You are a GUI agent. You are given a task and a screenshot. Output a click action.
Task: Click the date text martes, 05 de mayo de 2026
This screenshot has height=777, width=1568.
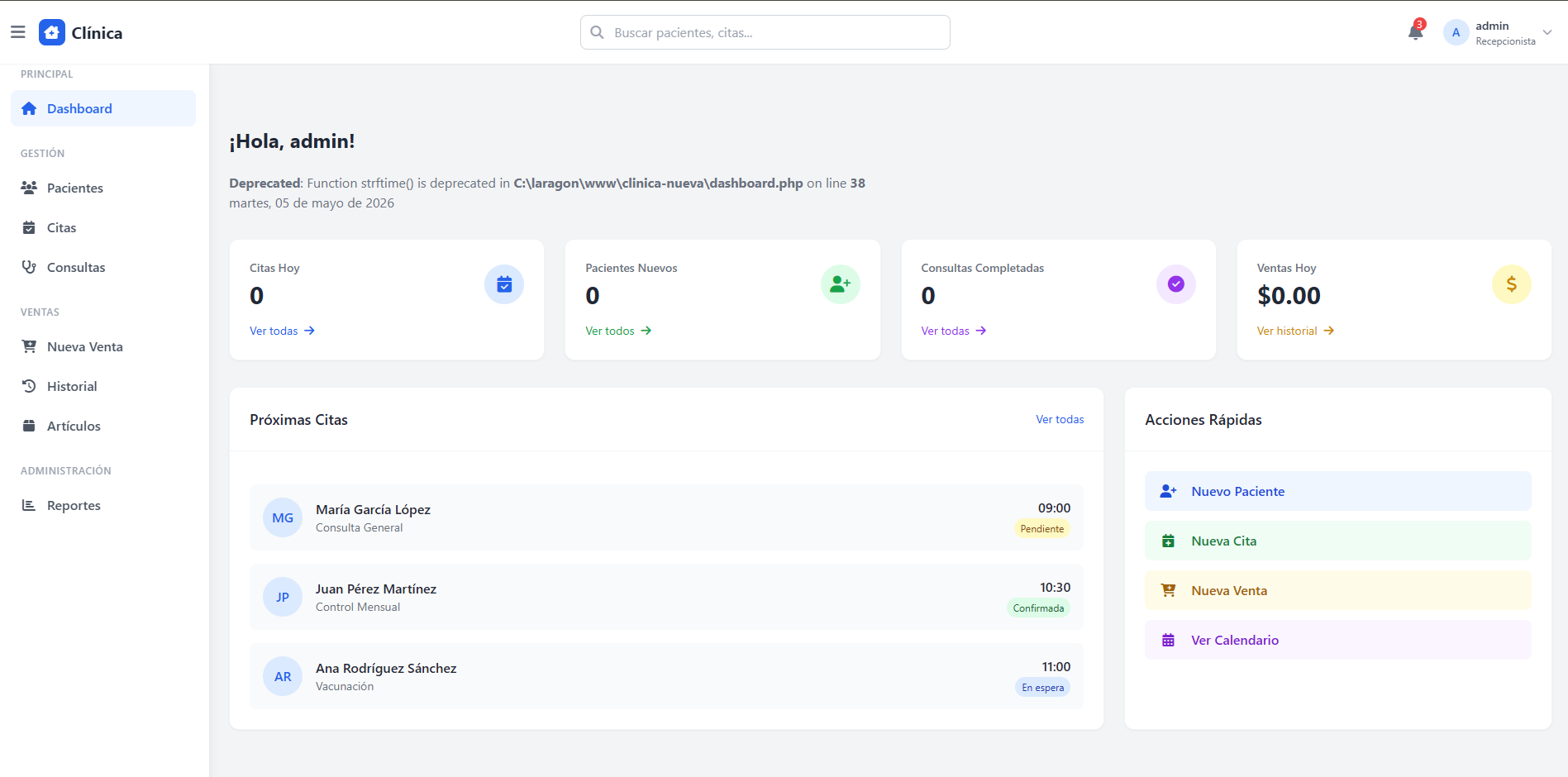pos(312,203)
